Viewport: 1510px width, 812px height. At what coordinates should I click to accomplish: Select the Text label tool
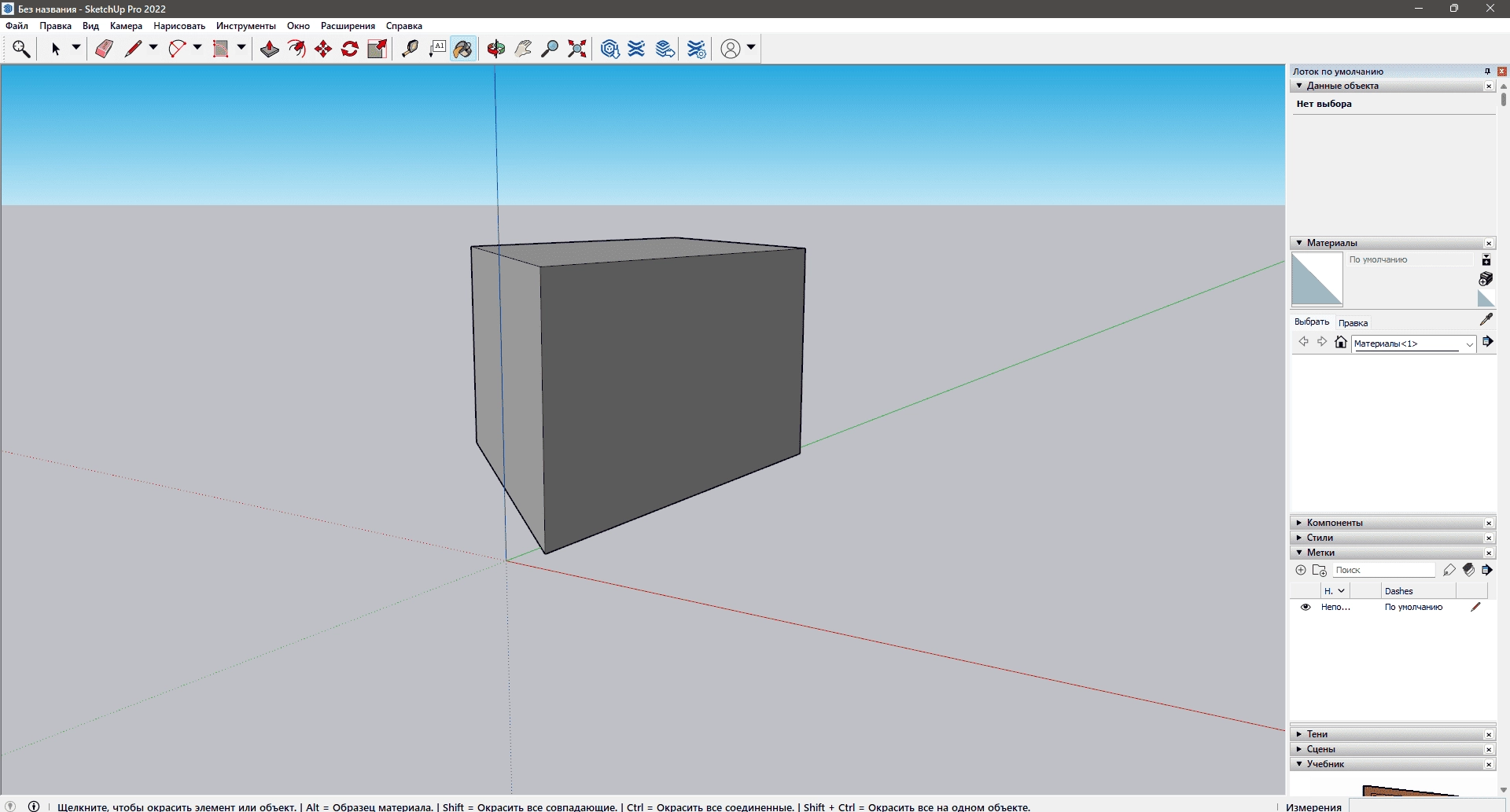pyautogui.click(x=437, y=49)
